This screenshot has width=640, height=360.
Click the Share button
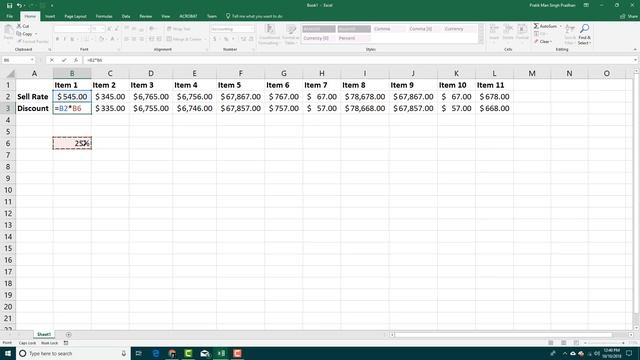click(x=629, y=16)
